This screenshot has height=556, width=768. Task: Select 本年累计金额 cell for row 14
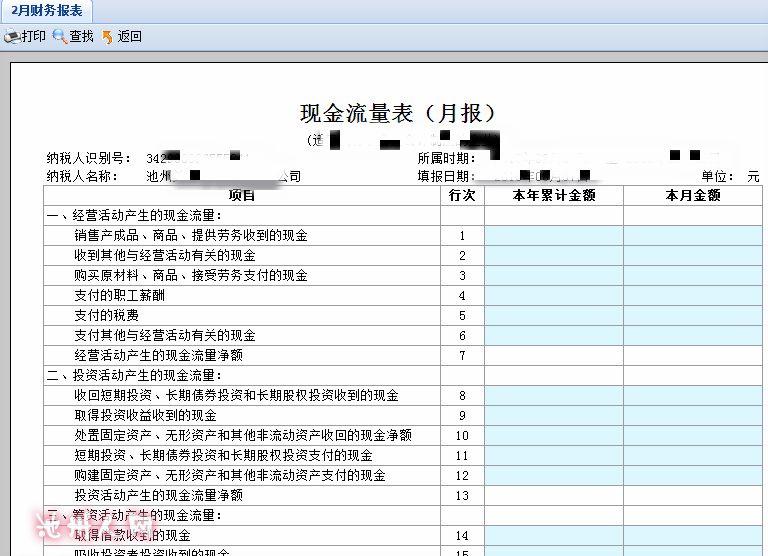(554, 536)
